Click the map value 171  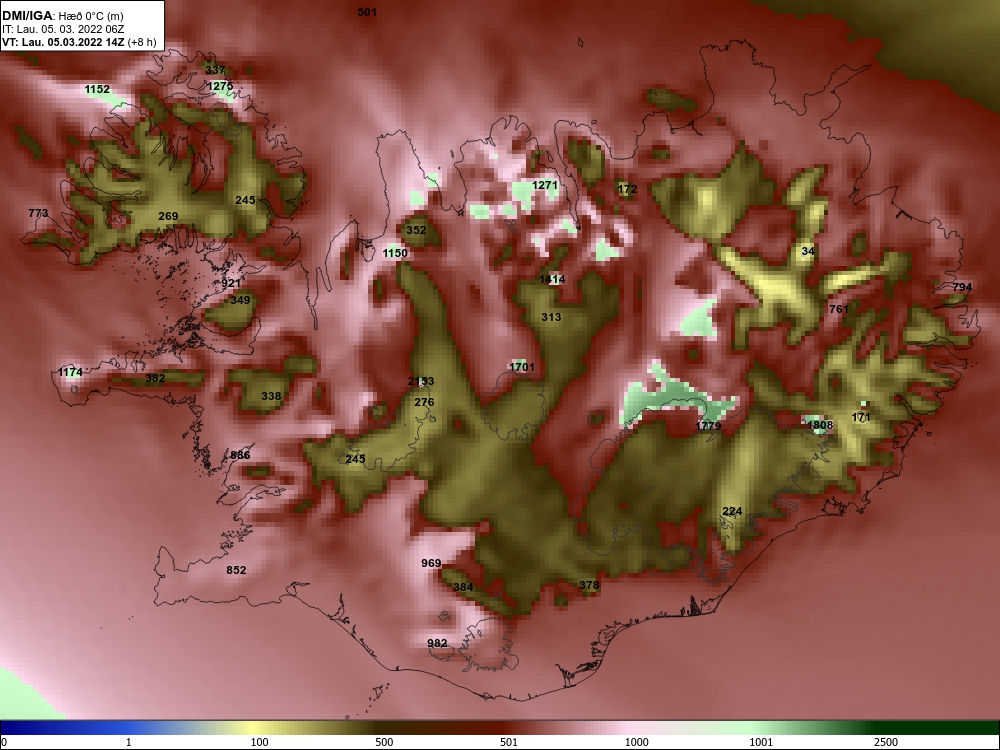coord(861,418)
